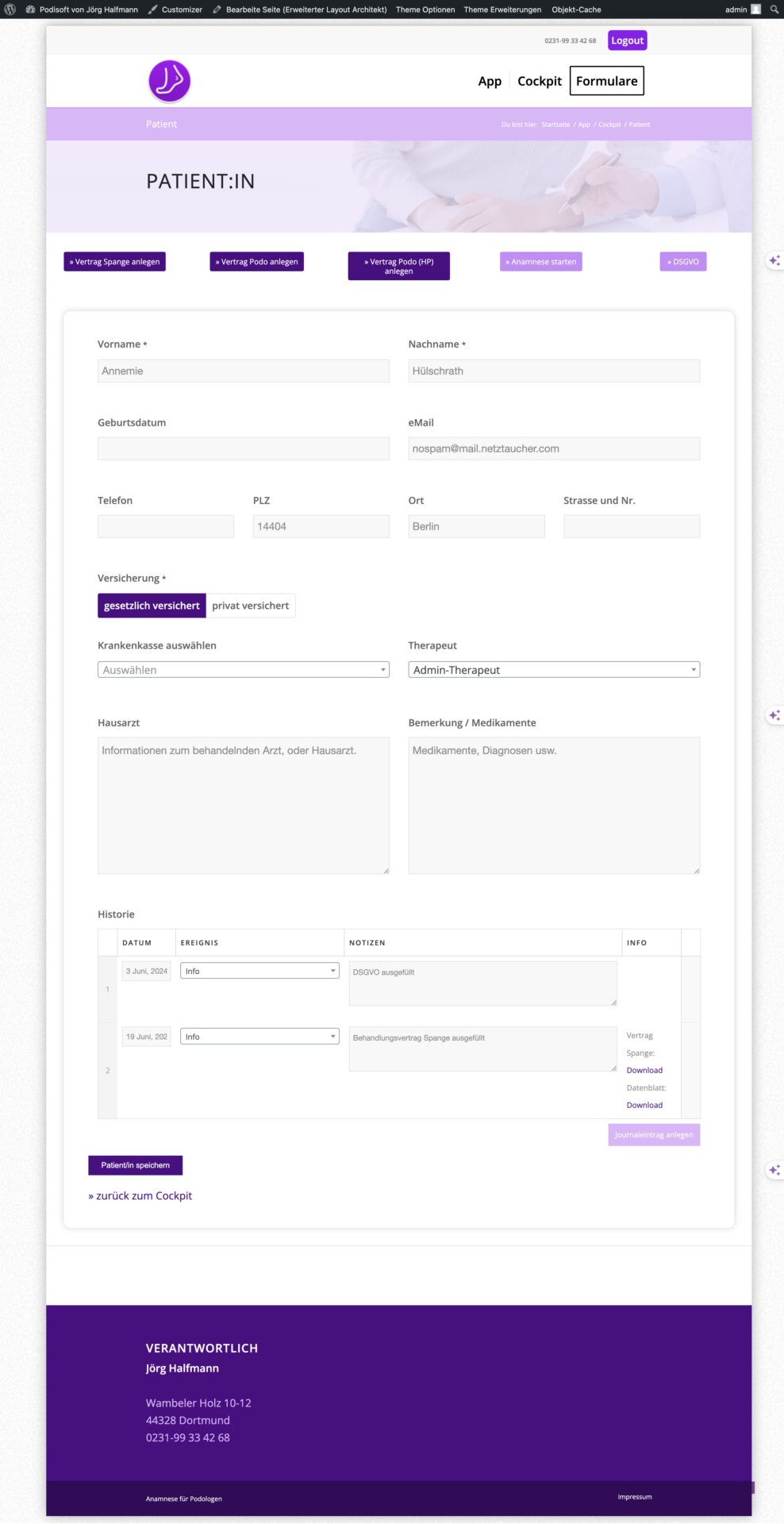Click the Geburtsdatum input field

[x=243, y=448]
